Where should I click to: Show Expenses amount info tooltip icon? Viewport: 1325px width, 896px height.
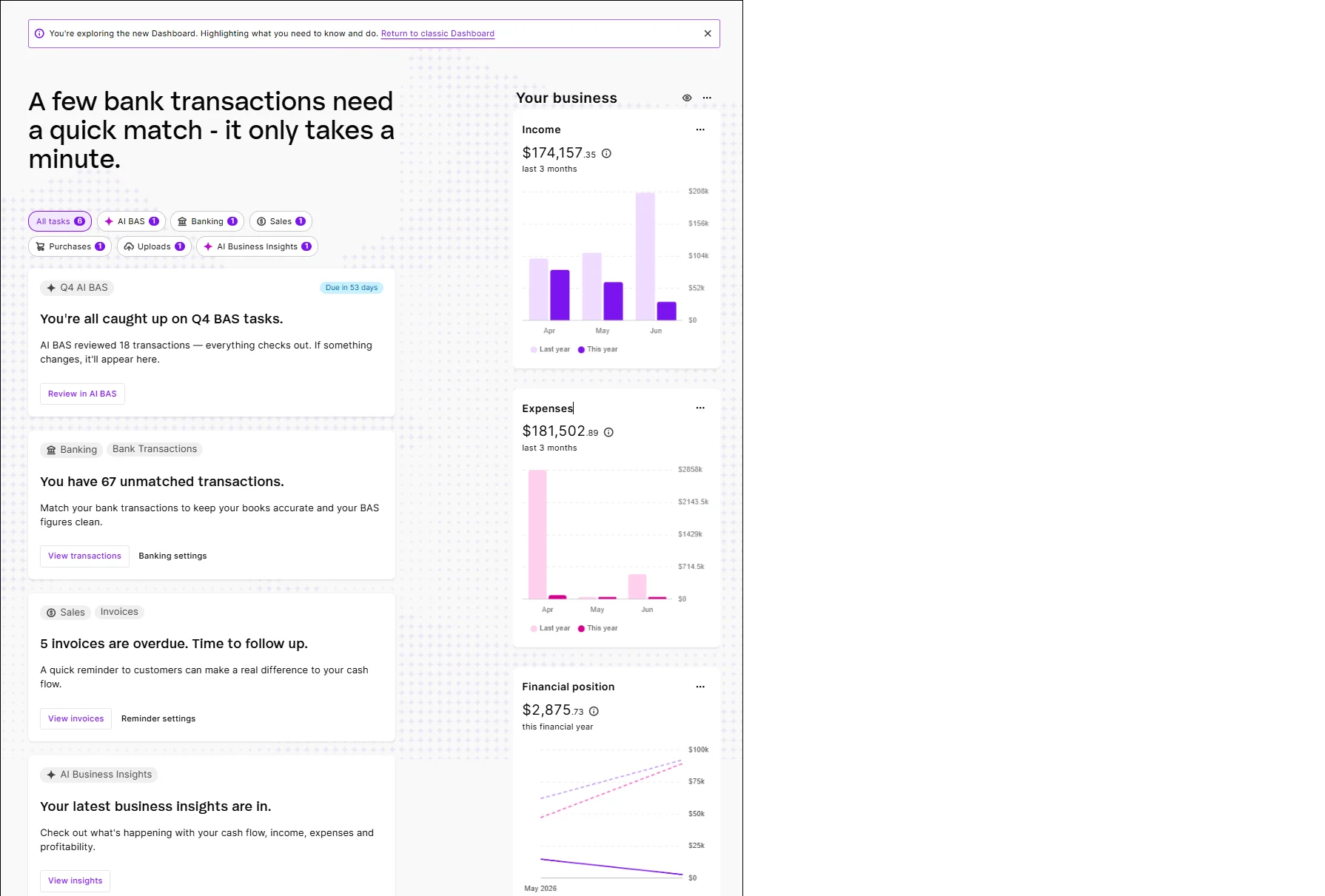coord(608,432)
